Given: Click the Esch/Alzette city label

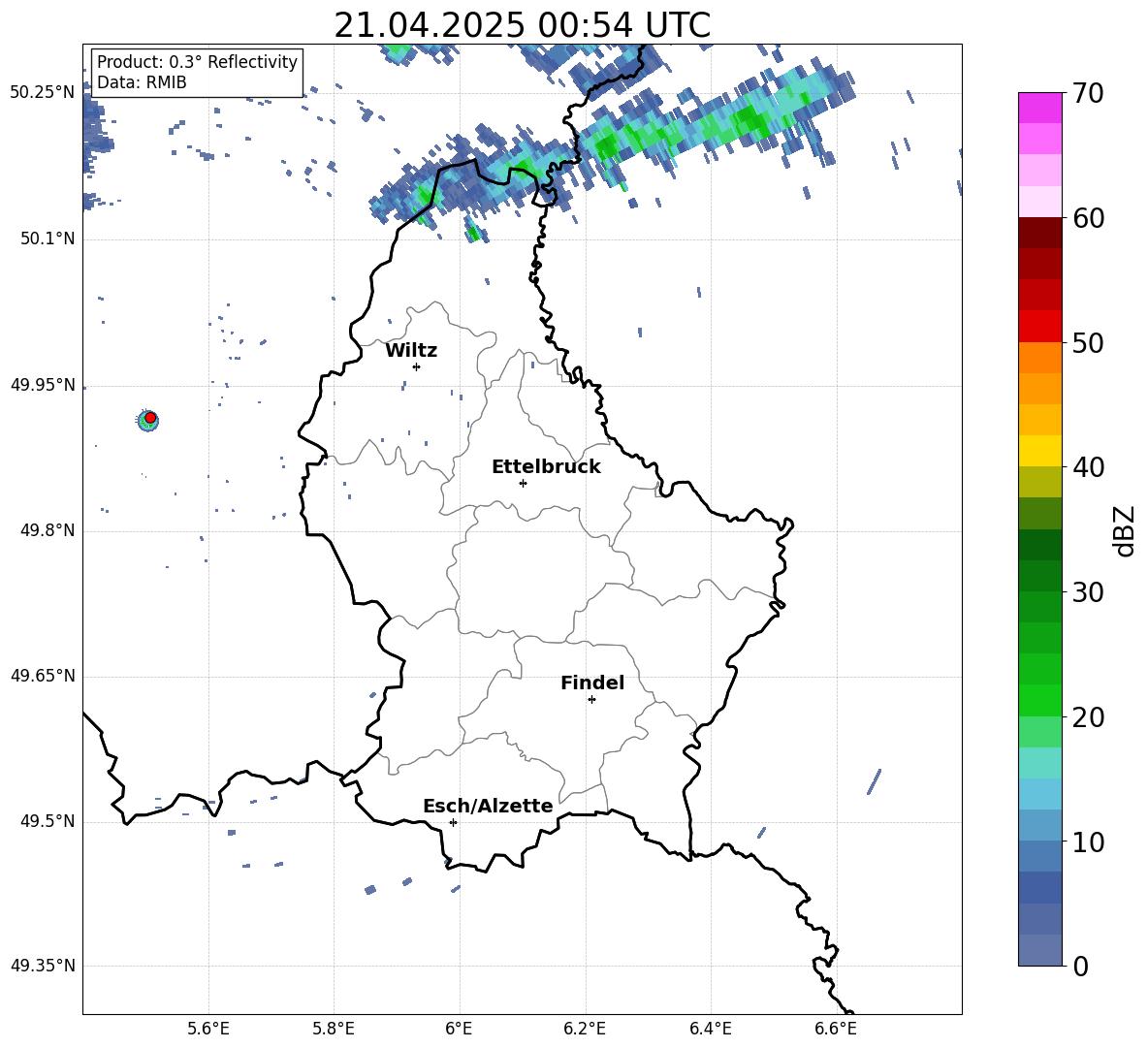Looking at the screenshot, I should pyautogui.click(x=489, y=806).
